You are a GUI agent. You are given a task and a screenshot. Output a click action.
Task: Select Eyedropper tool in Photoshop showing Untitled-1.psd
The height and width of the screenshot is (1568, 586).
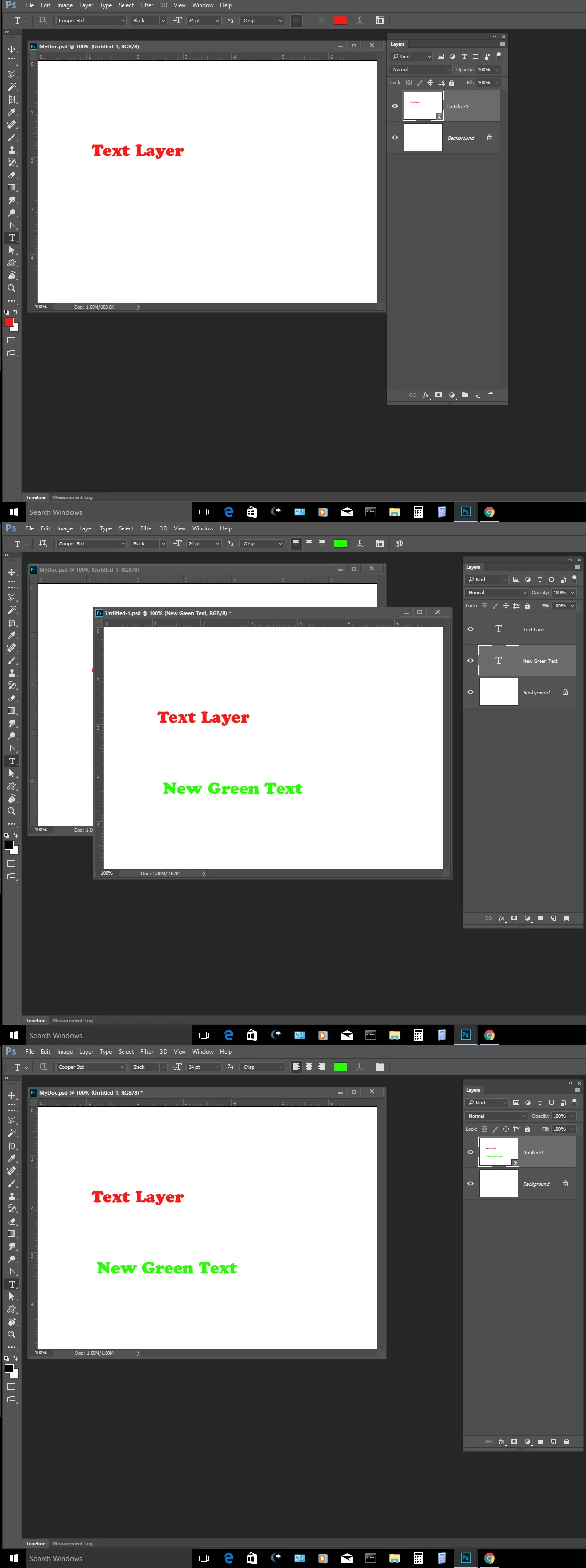(x=12, y=636)
